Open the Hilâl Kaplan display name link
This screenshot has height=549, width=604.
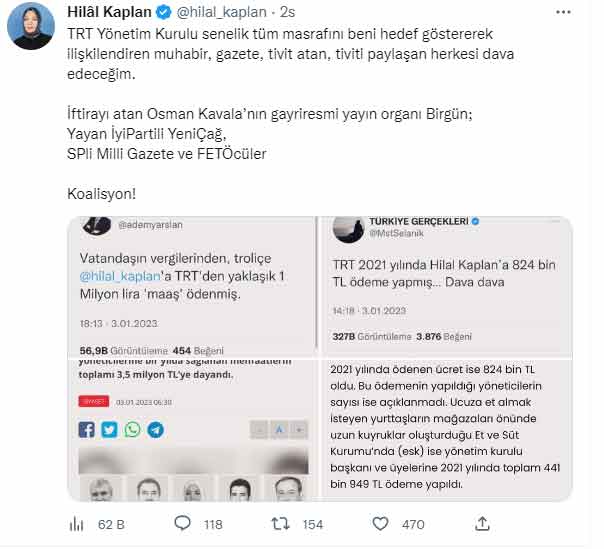[109, 12]
